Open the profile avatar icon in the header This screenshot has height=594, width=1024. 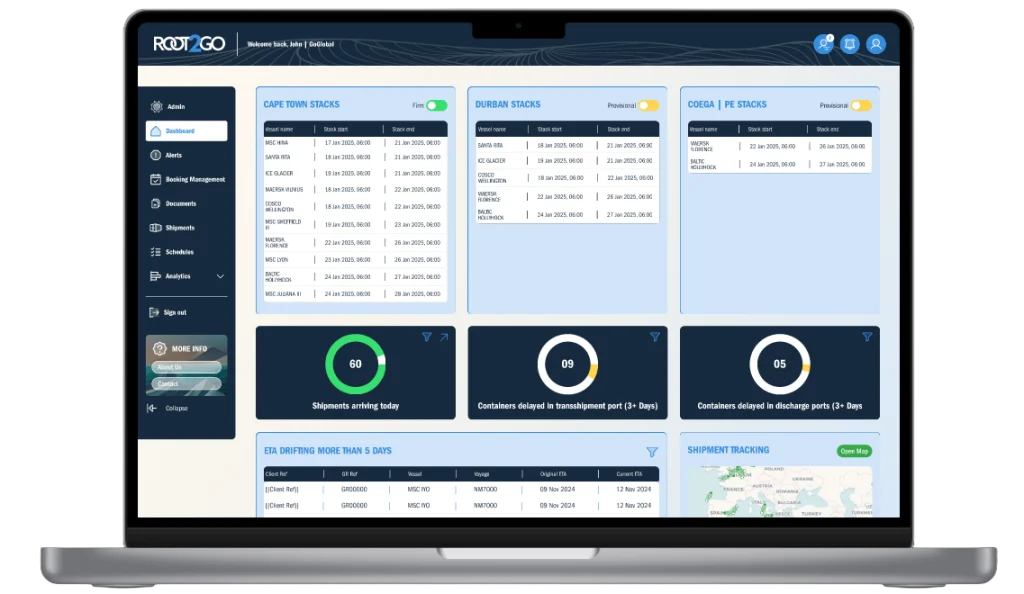pos(876,44)
